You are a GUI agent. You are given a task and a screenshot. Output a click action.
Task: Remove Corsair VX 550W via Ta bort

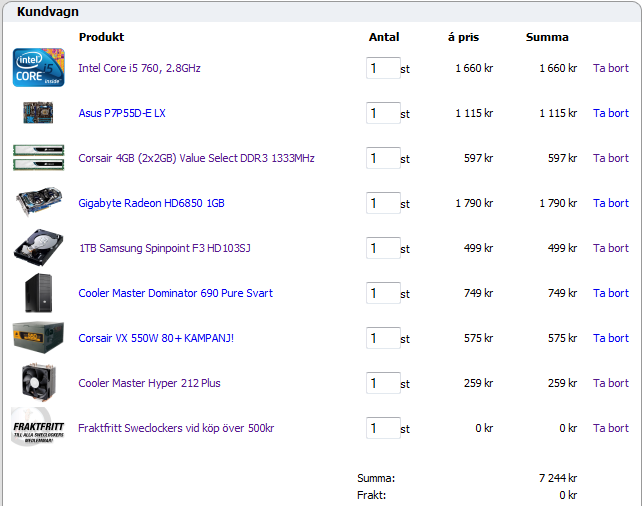click(x=611, y=338)
